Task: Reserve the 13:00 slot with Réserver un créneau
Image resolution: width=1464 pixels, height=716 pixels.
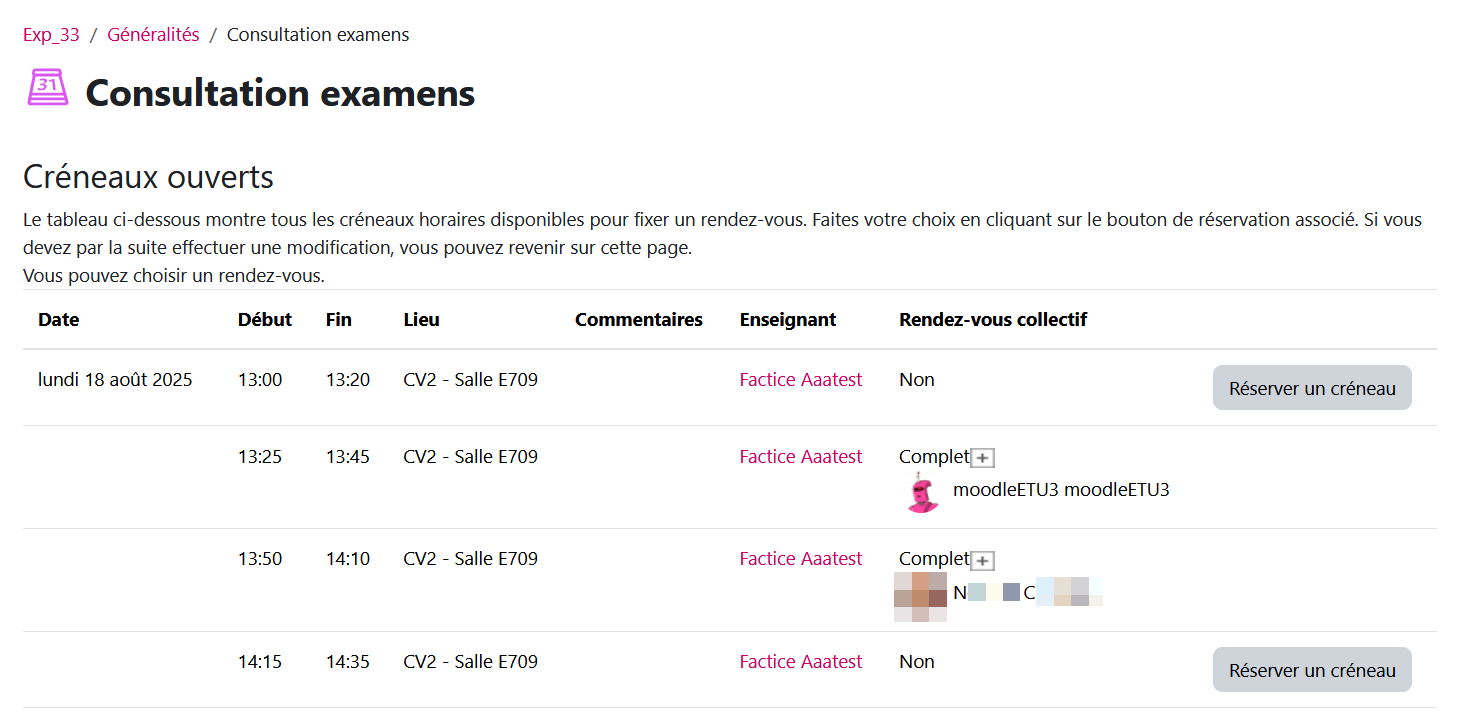Action: click(x=1311, y=388)
